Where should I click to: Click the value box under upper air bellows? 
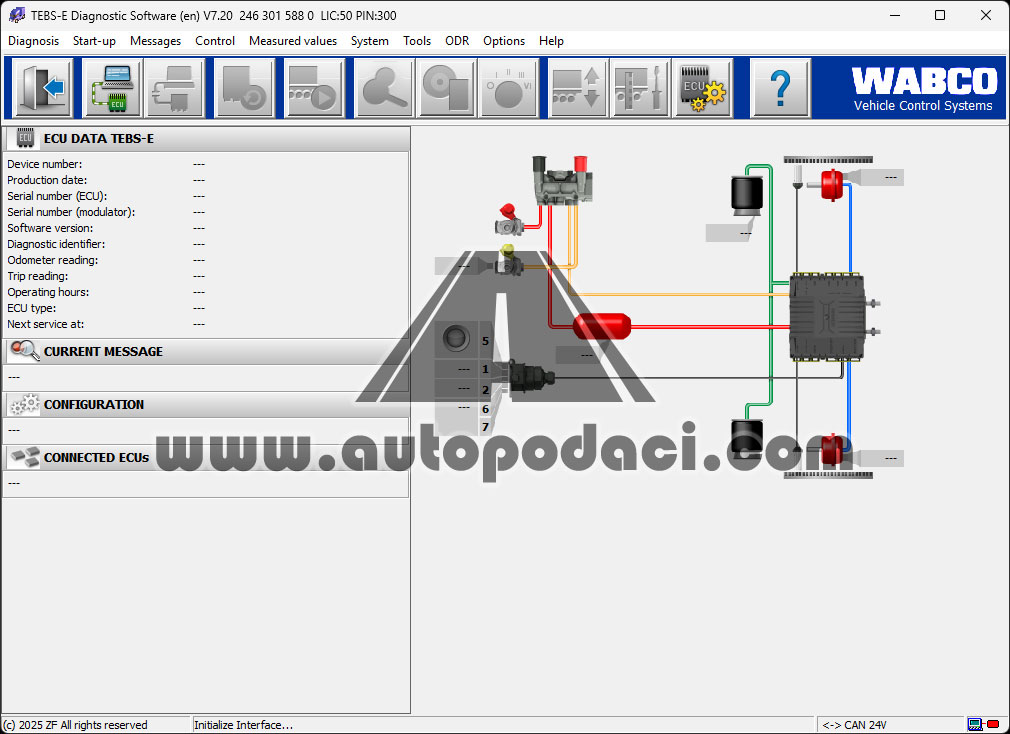click(x=729, y=232)
